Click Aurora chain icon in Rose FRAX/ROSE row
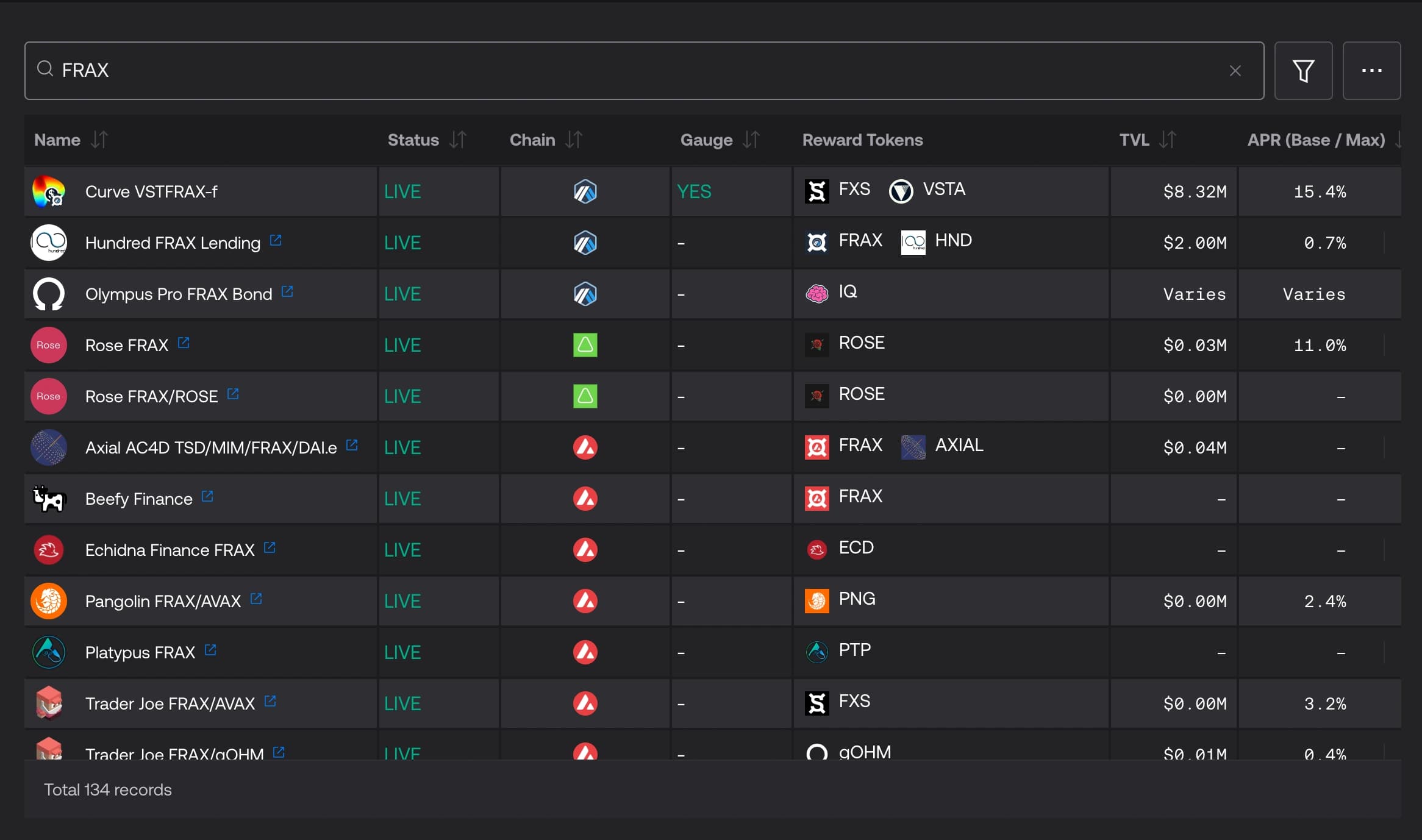Viewport: 1422px width, 840px height. (x=585, y=396)
